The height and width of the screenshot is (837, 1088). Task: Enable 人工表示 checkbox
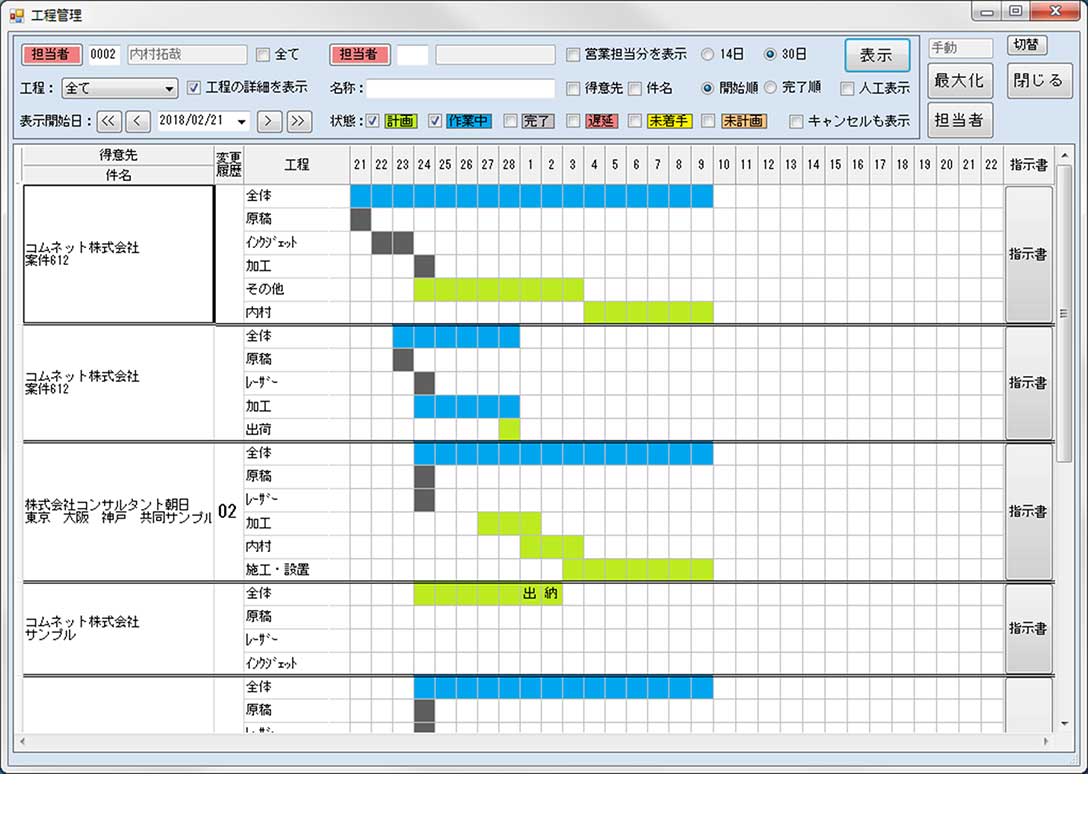tap(847, 88)
